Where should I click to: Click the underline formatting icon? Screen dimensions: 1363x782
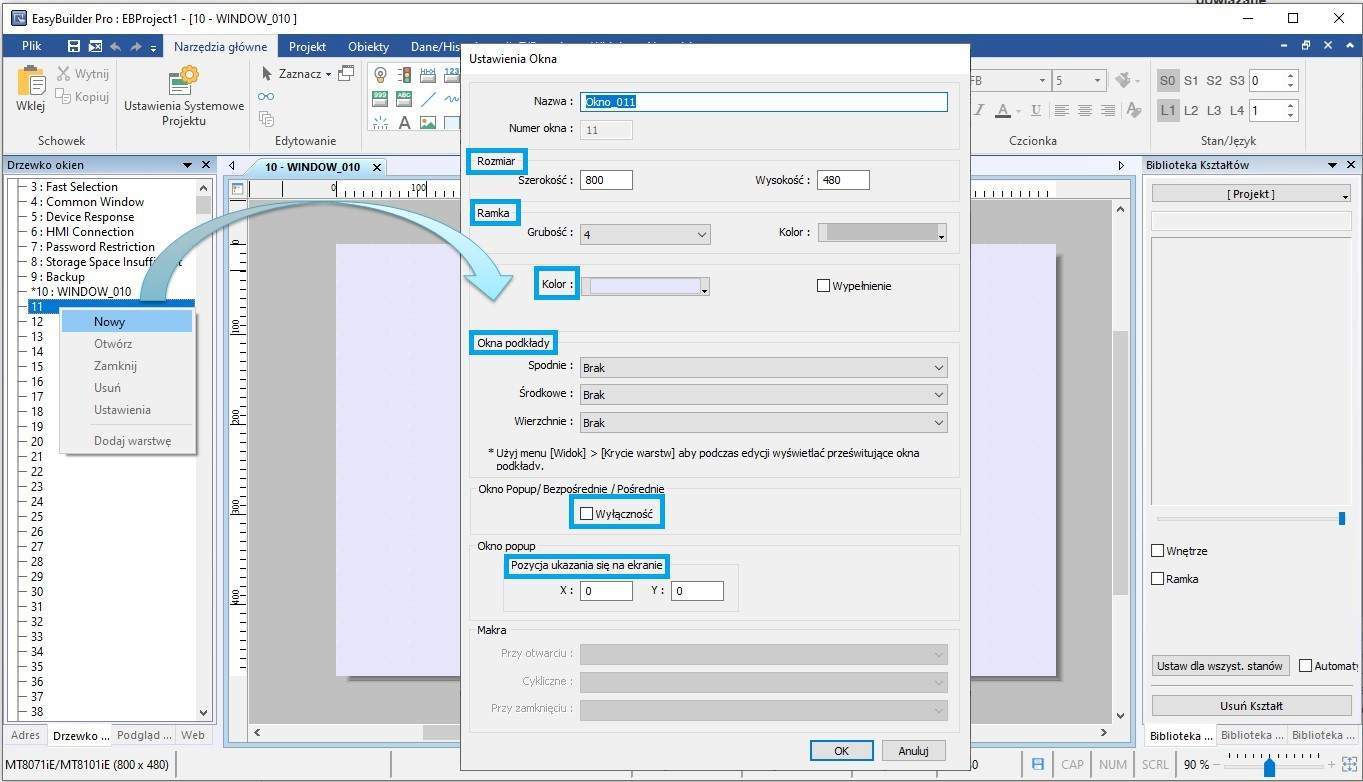(x=1035, y=110)
